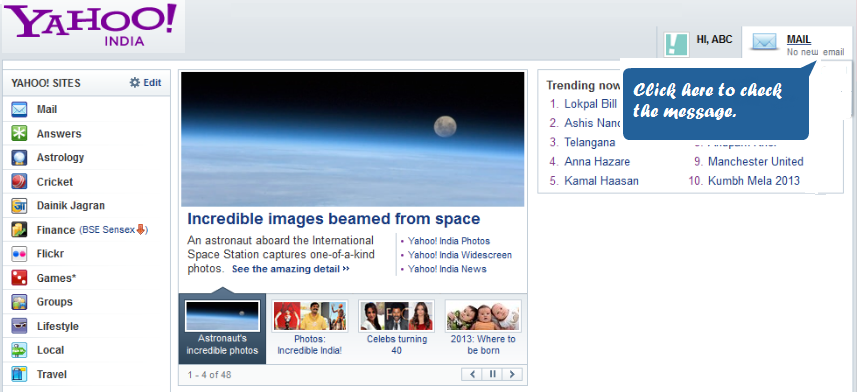
Task: Click the BSE Sensex text link
Action: (108, 230)
